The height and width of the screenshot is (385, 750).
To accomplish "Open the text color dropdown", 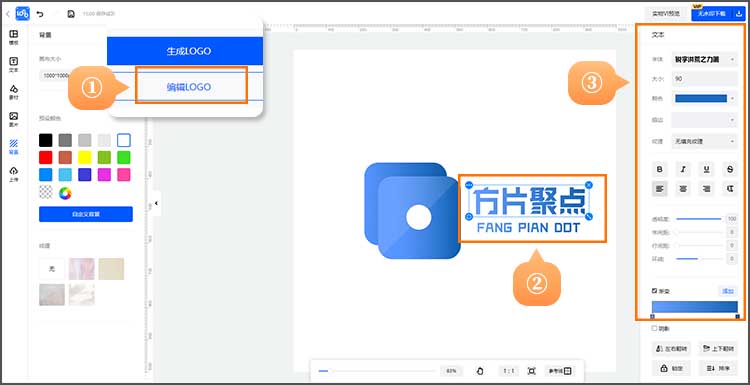I will pos(705,99).
